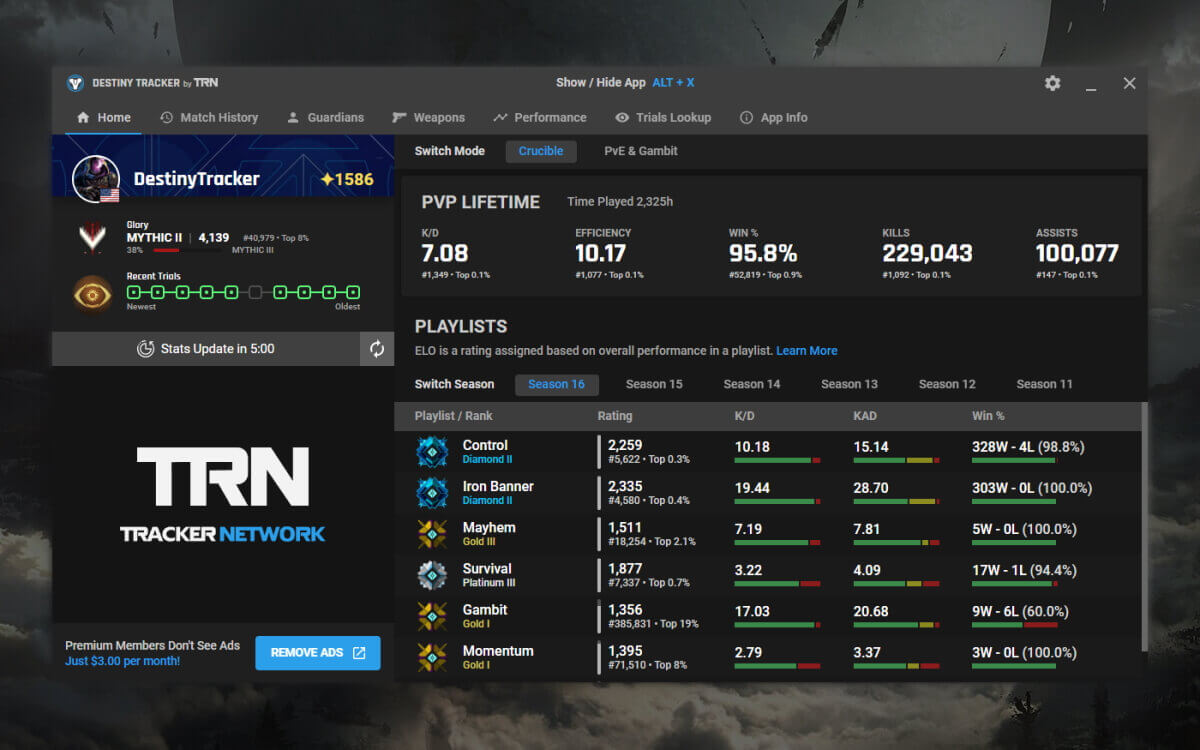Click the oldest Recent Trials match marker
The image size is (1200, 750).
click(x=353, y=292)
